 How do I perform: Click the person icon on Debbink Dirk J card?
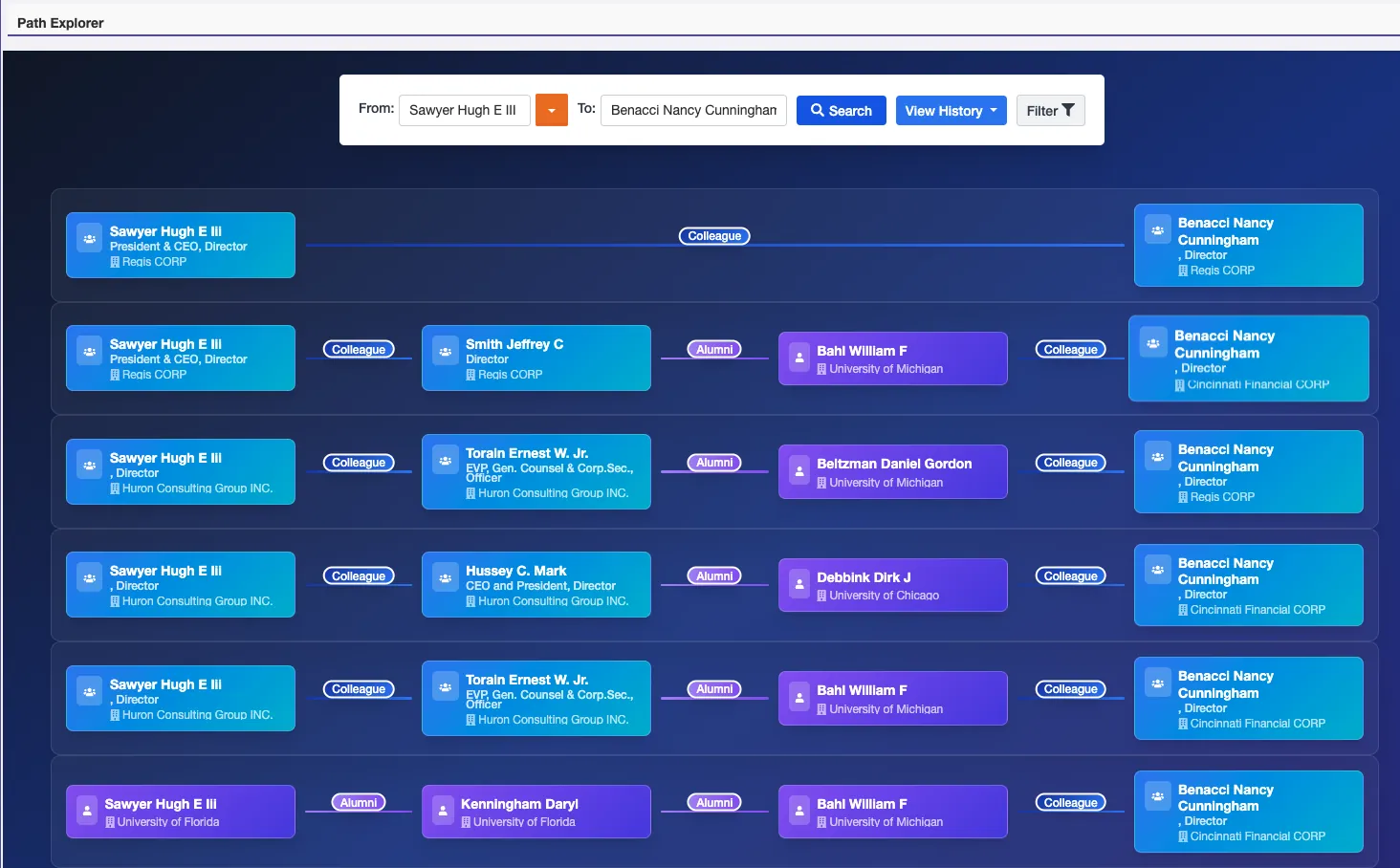click(x=799, y=584)
